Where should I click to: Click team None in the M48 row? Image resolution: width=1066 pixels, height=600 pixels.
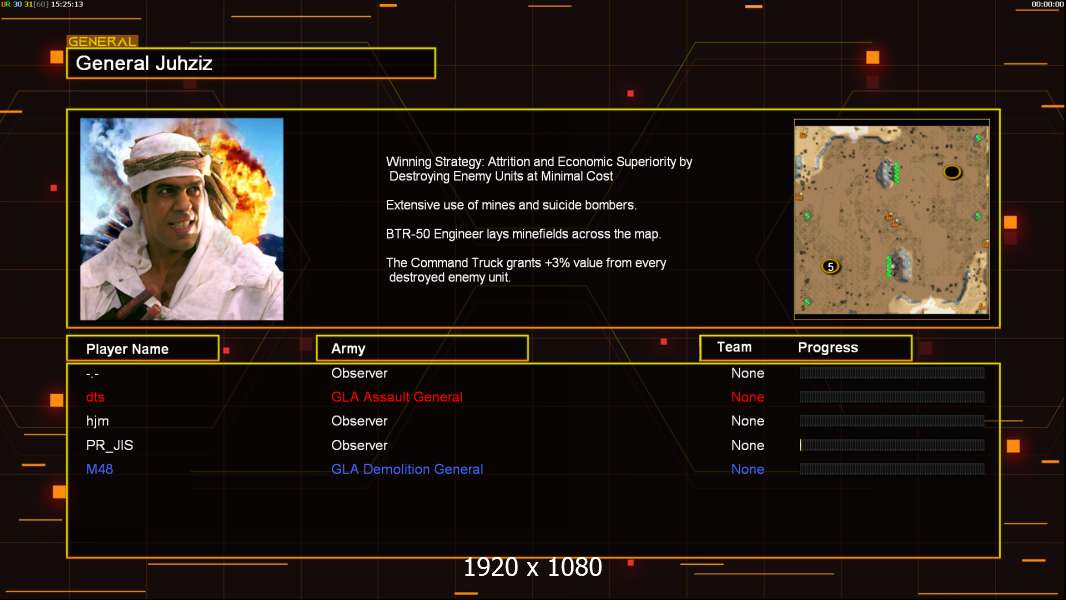[x=747, y=469]
